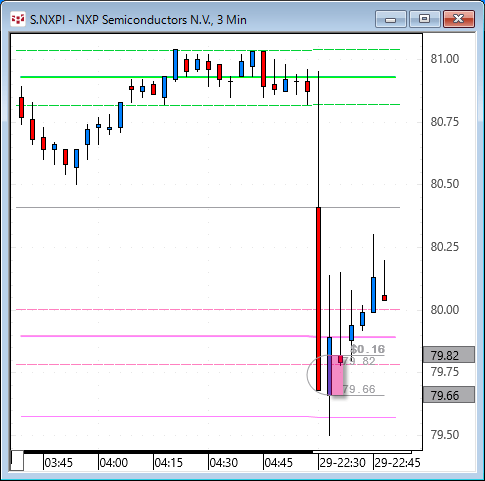The height and width of the screenshot is (481, 485).
Task: Click the 03:45 time axis label
Action: click(58, 463)
